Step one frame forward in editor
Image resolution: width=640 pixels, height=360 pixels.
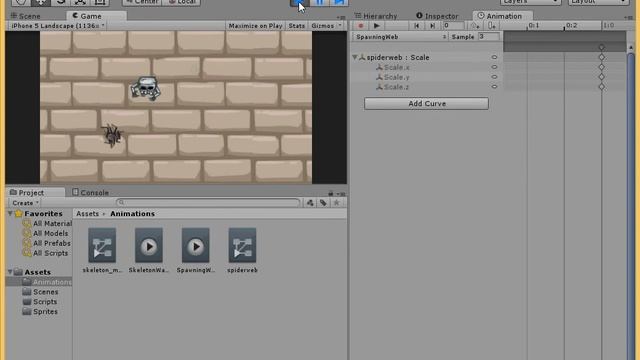point(339,2)
